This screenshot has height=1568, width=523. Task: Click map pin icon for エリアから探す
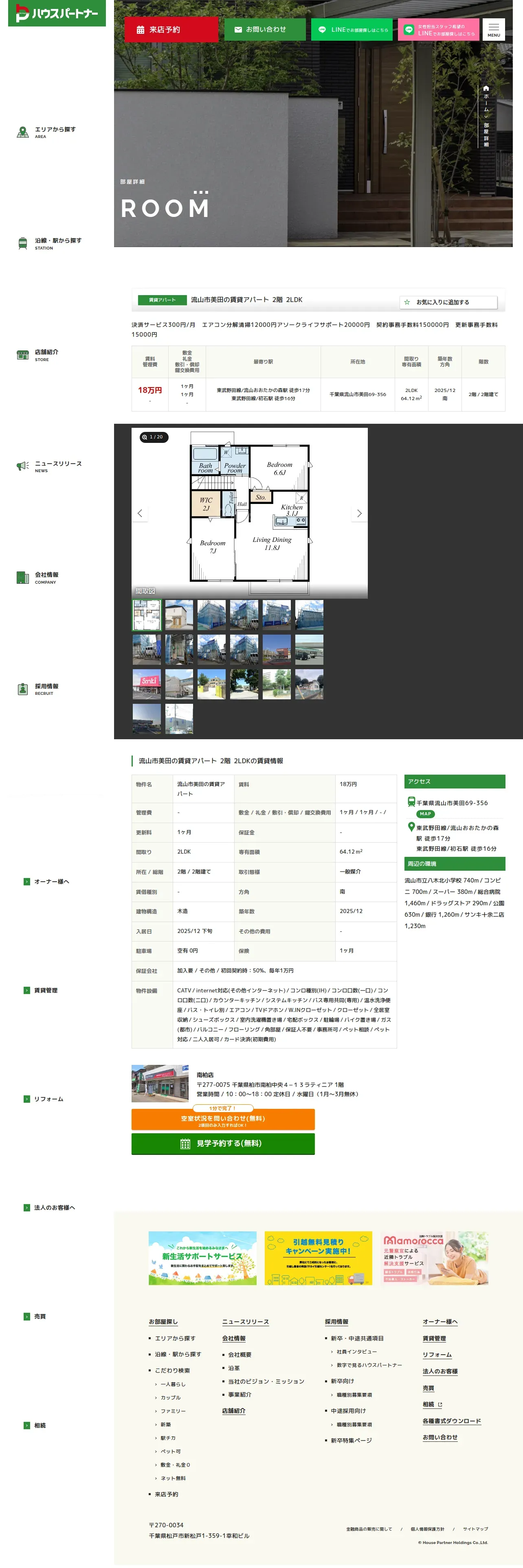[22, 132]
